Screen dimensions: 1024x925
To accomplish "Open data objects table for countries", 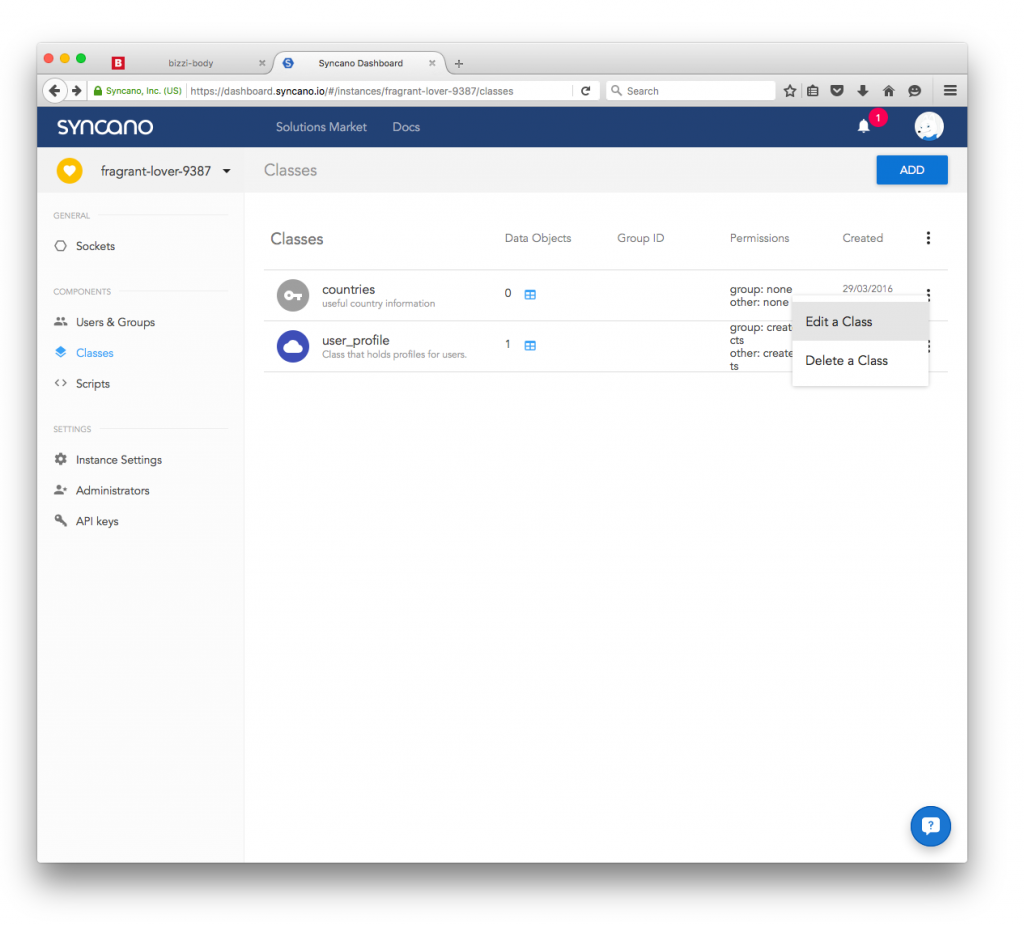I will (530, 295).
